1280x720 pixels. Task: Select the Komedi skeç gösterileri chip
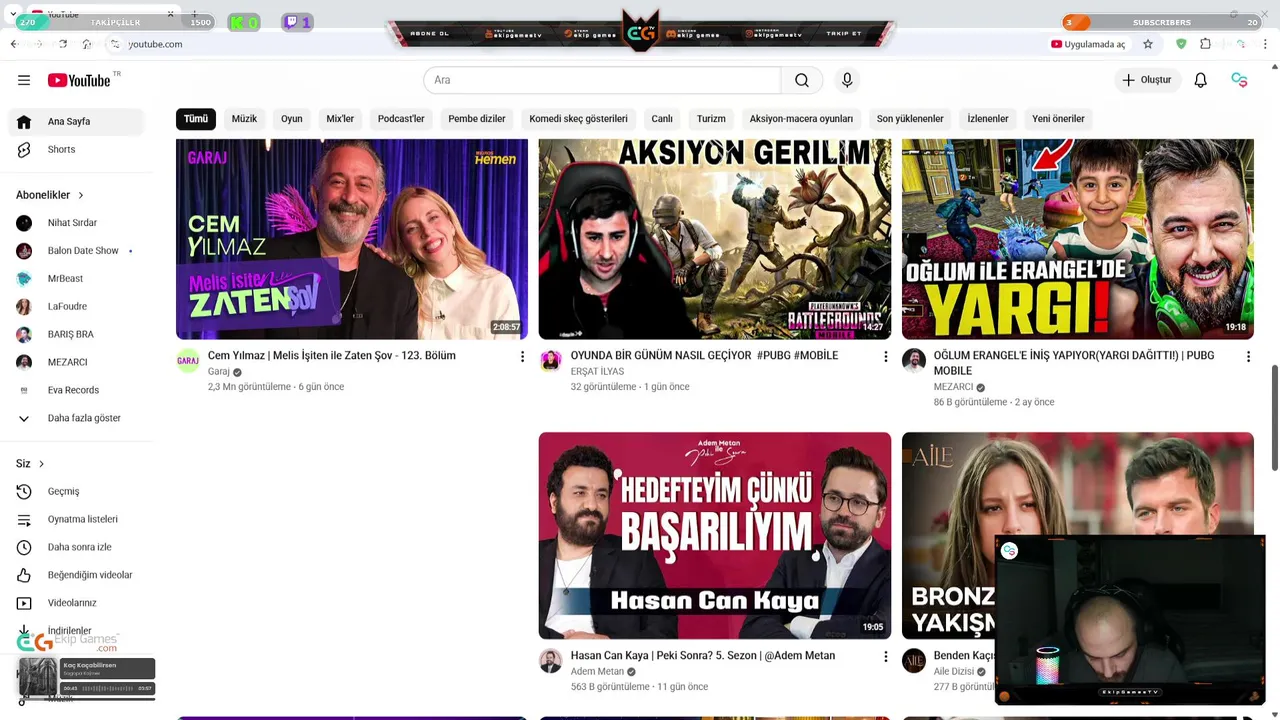coord(578,119)
